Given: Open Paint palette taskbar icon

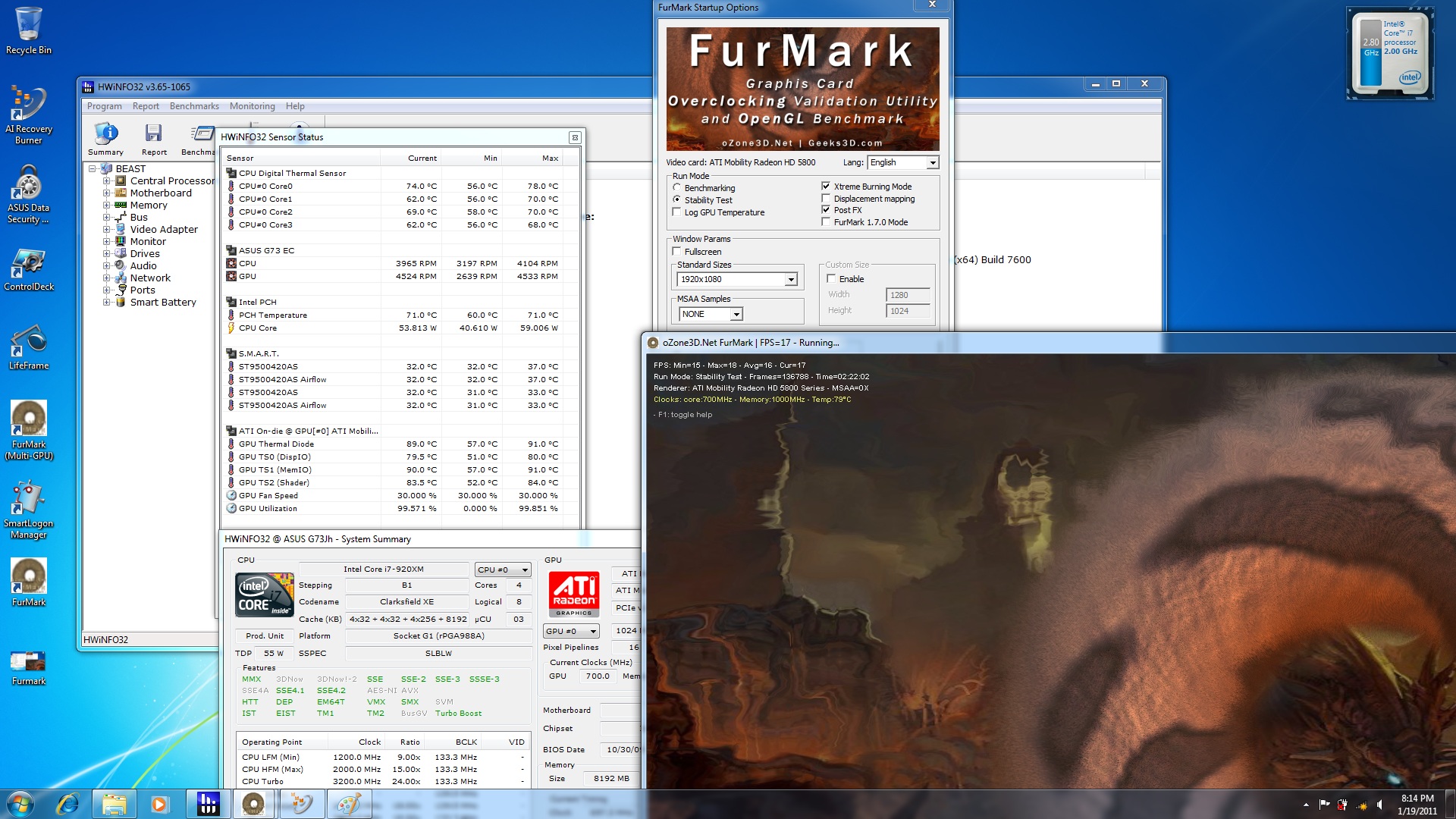Looking at the screenshot, I should (348, 804).
